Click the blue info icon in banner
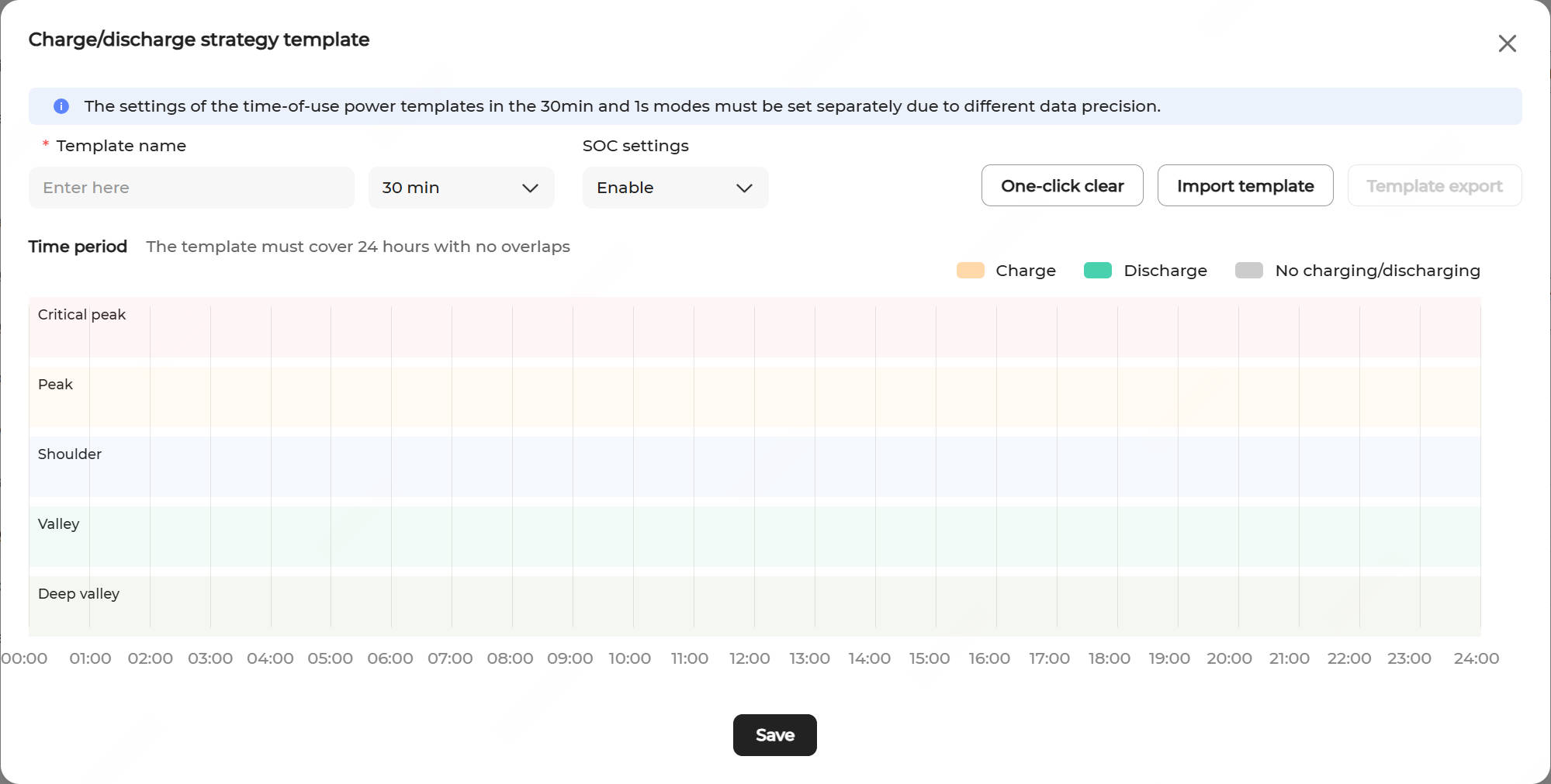 [61, 106]
